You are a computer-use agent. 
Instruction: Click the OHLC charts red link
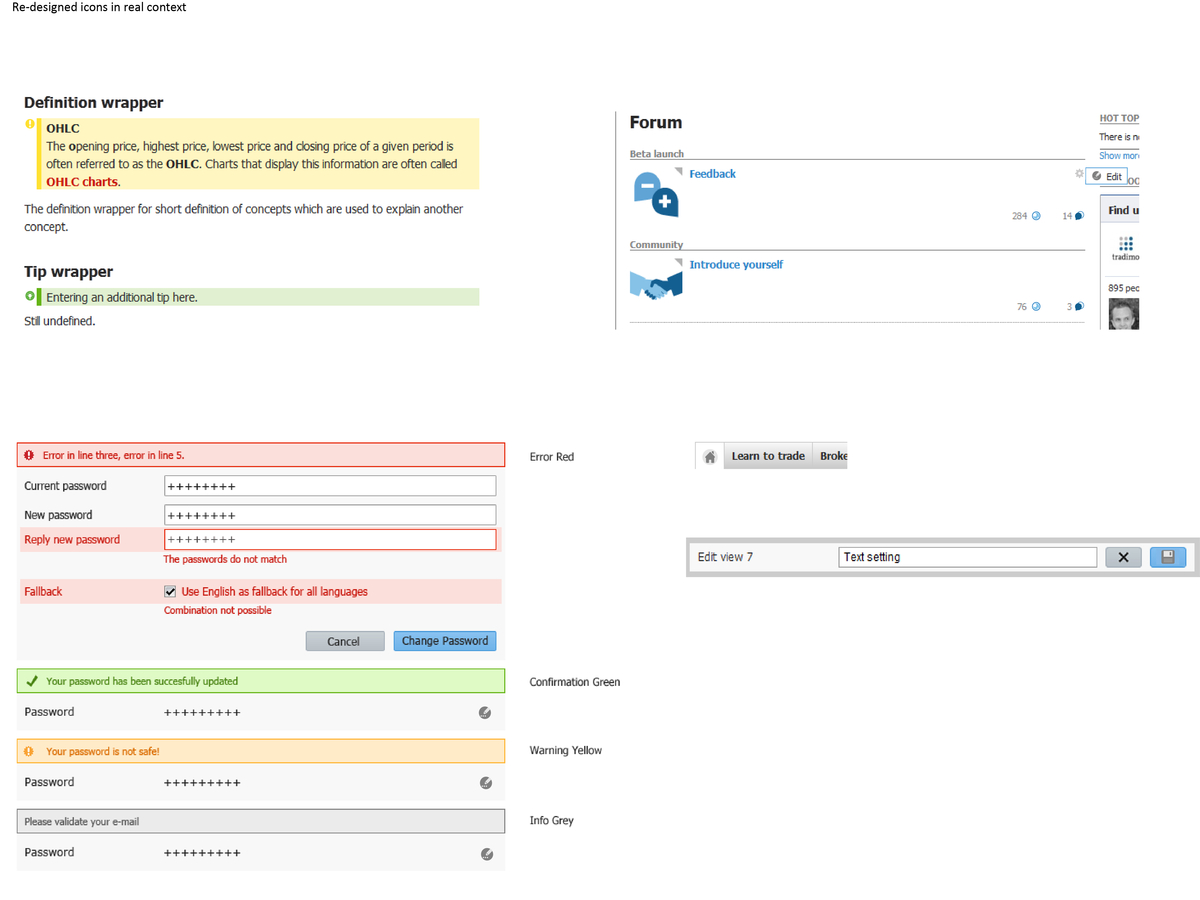click(x=82, y=182)
